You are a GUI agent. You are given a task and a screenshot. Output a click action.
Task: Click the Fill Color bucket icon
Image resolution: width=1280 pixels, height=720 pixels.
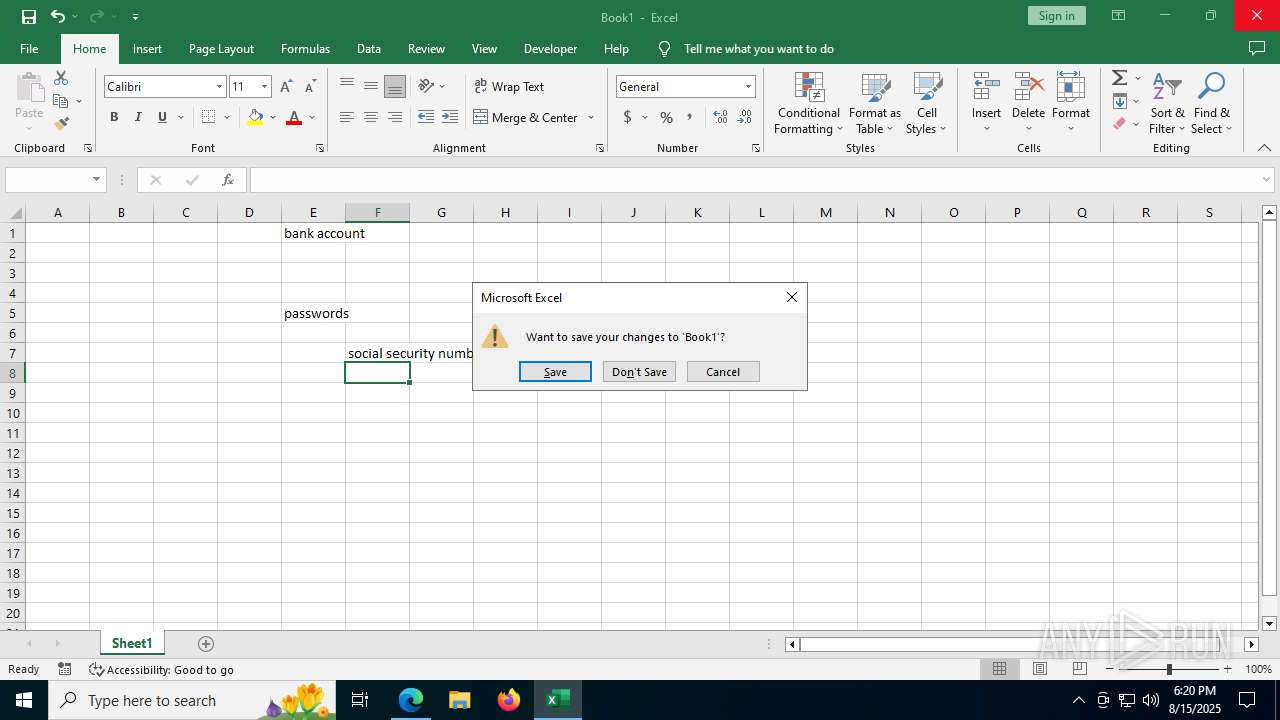pos(255,117)
